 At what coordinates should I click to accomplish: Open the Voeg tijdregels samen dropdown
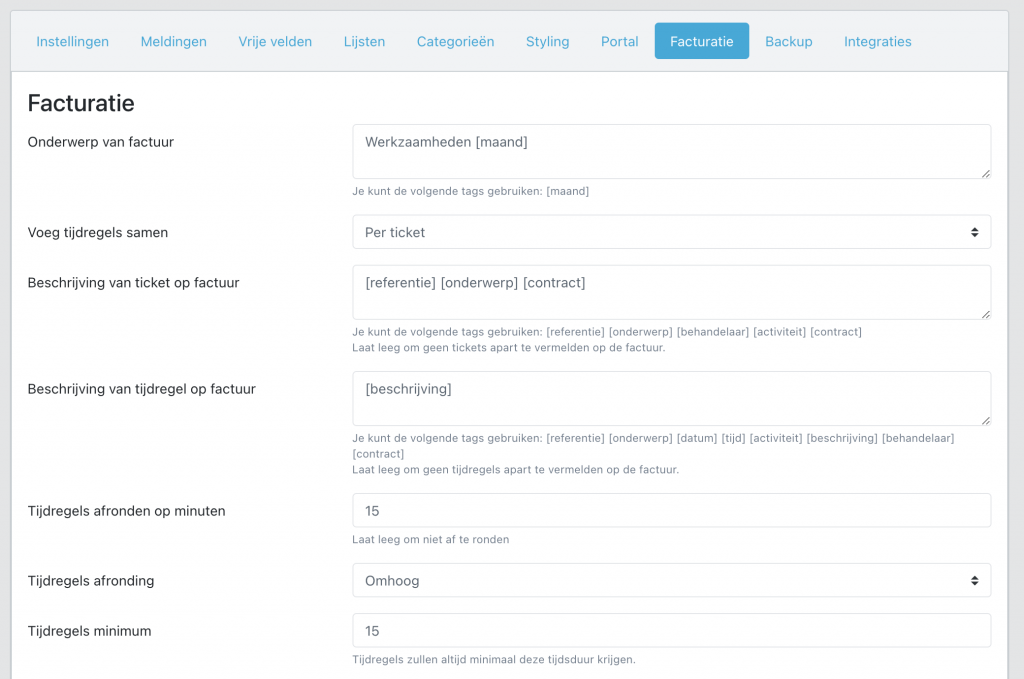point(671,232)
